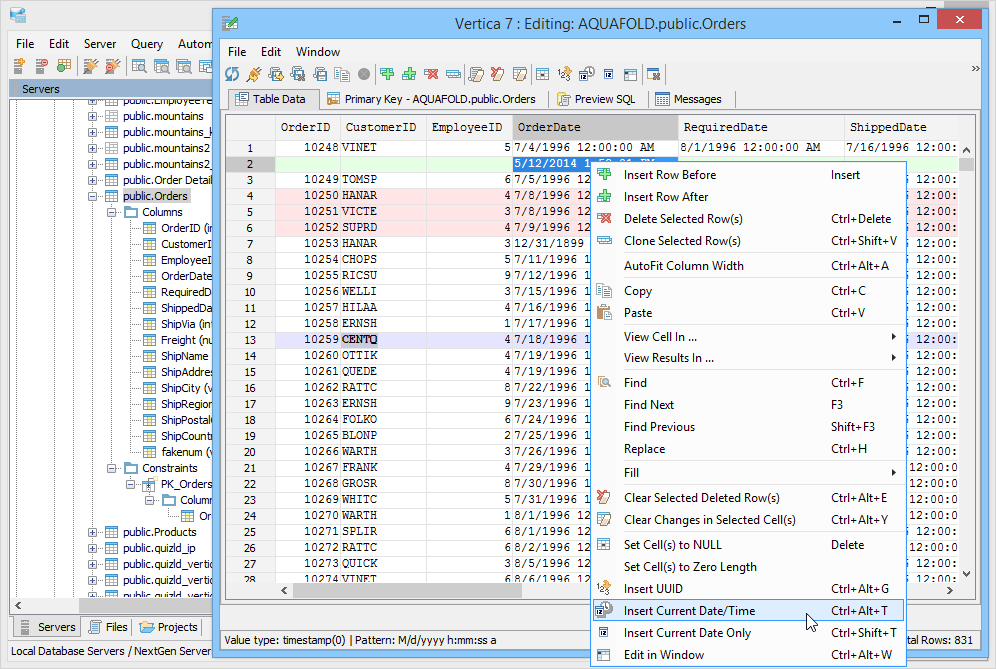Viewport: 996px width, 669px height.
Task: Open the View Cell In submenu
Action: pyautogui.click(x=748, y=337)
